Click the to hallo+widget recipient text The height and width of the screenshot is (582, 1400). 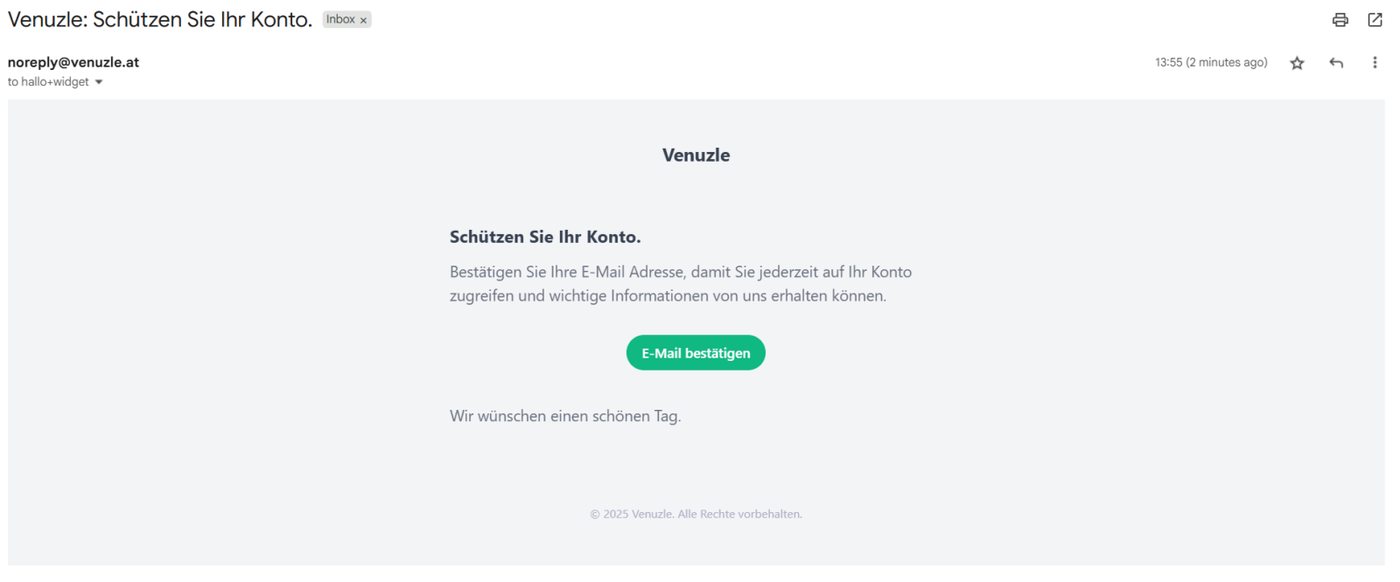(48, 82)
